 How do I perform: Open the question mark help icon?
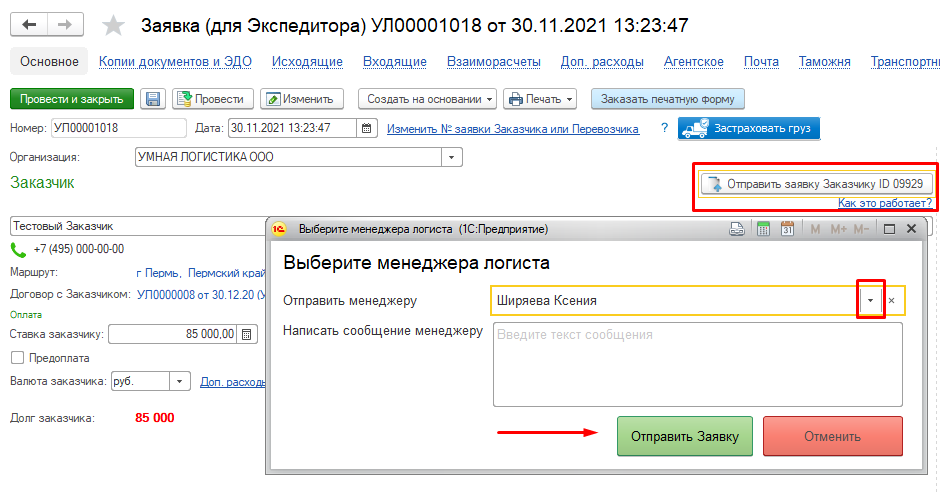[664, 128]
